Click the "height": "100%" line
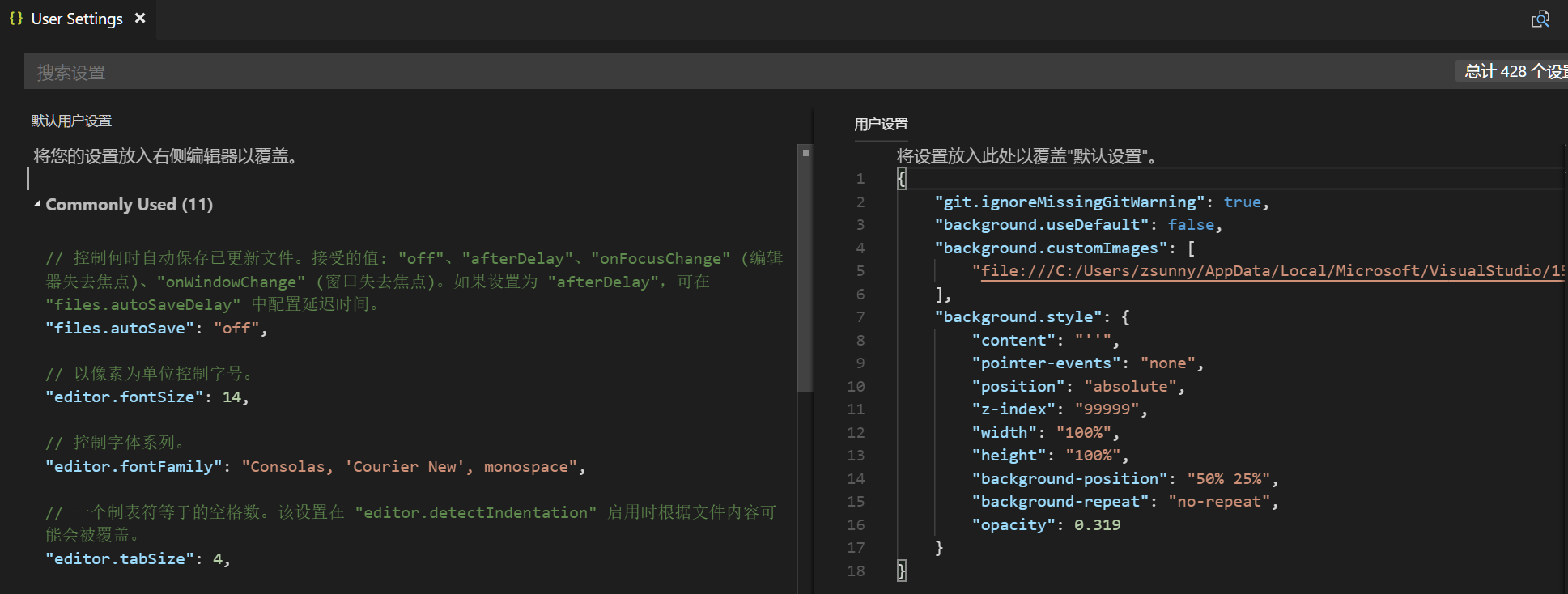The height and width of the screenshot is (594, 1568). [1050, 455]
